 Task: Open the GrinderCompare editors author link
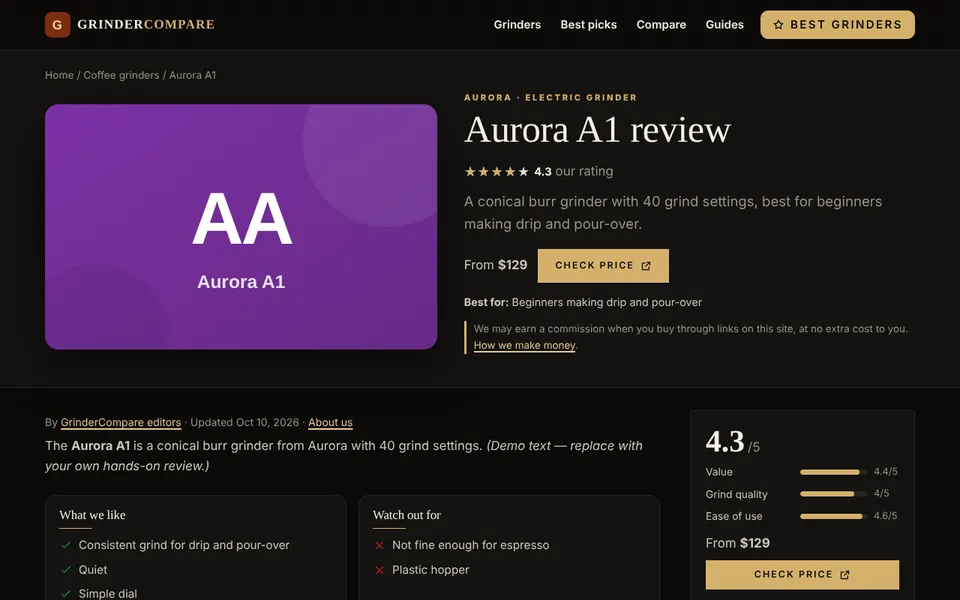(x=121, y=422)
